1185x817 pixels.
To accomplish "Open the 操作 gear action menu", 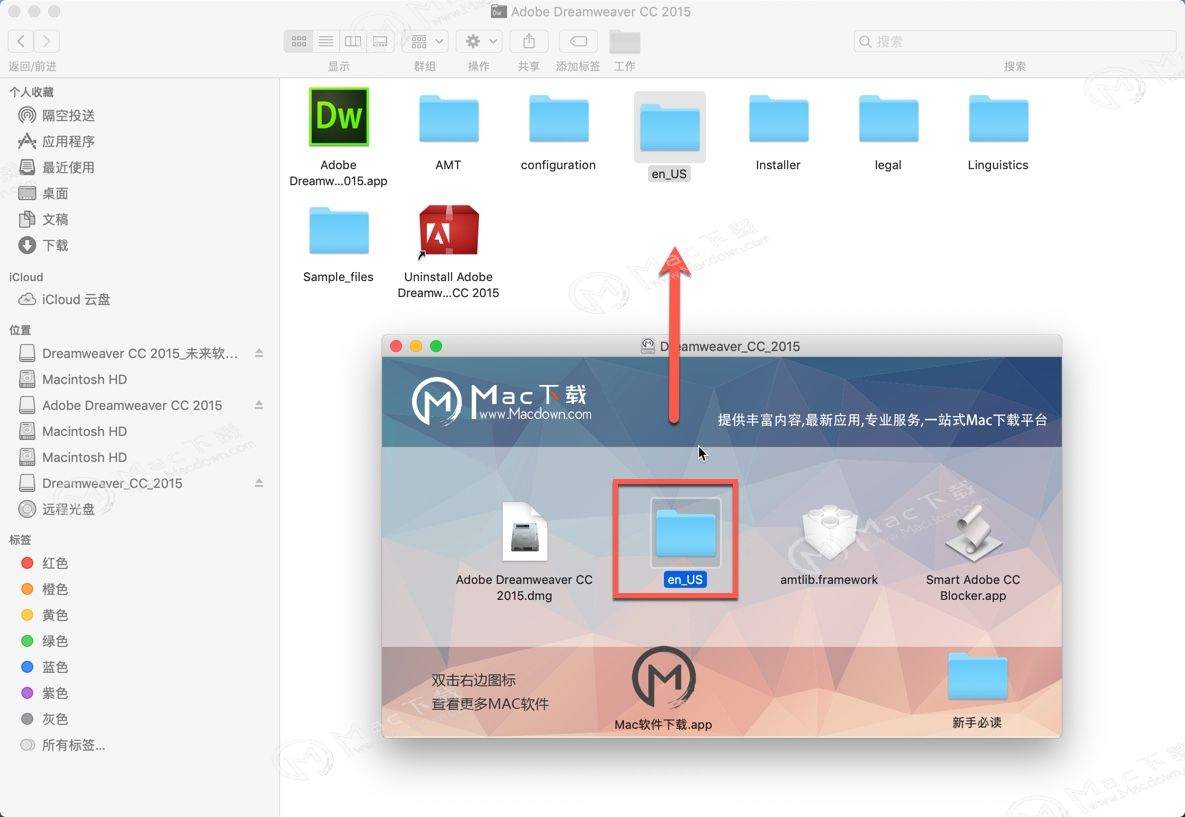I will coord(479,41).
